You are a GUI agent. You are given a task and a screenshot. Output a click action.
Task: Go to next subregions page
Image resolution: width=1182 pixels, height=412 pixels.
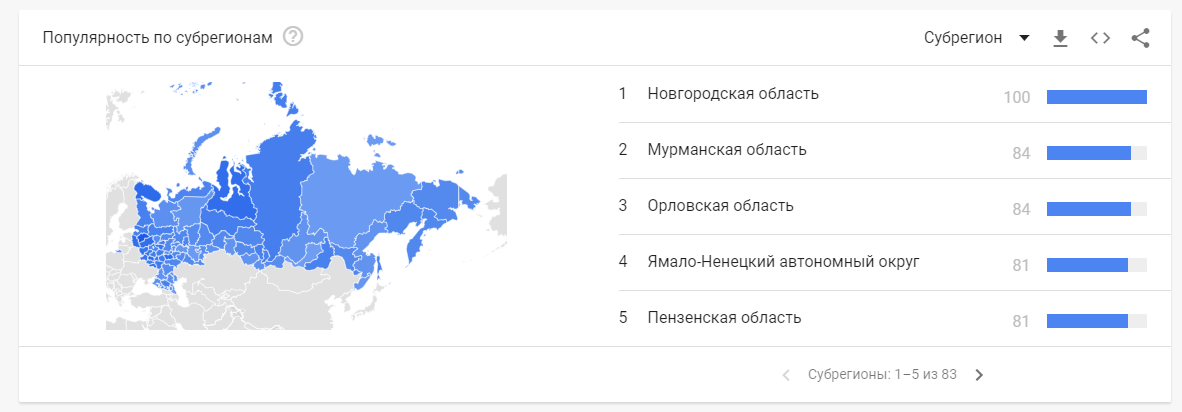(979, 375)
